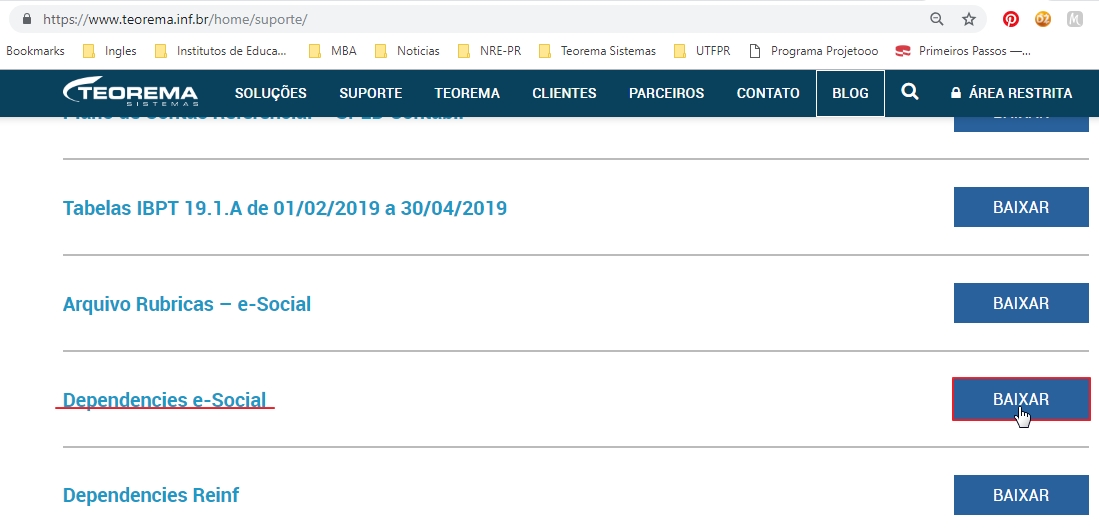Open the site search magnifier icon

[x=910, y=92]
